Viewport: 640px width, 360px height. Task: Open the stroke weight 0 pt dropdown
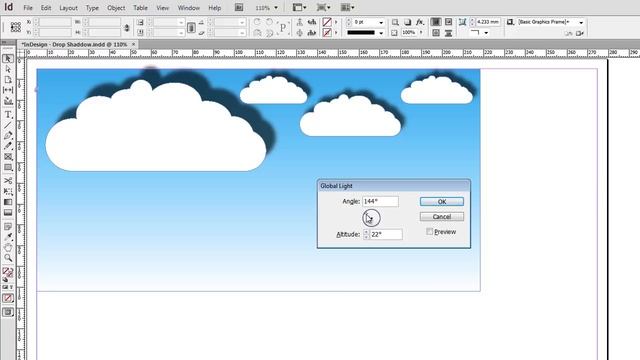(381, 22)
